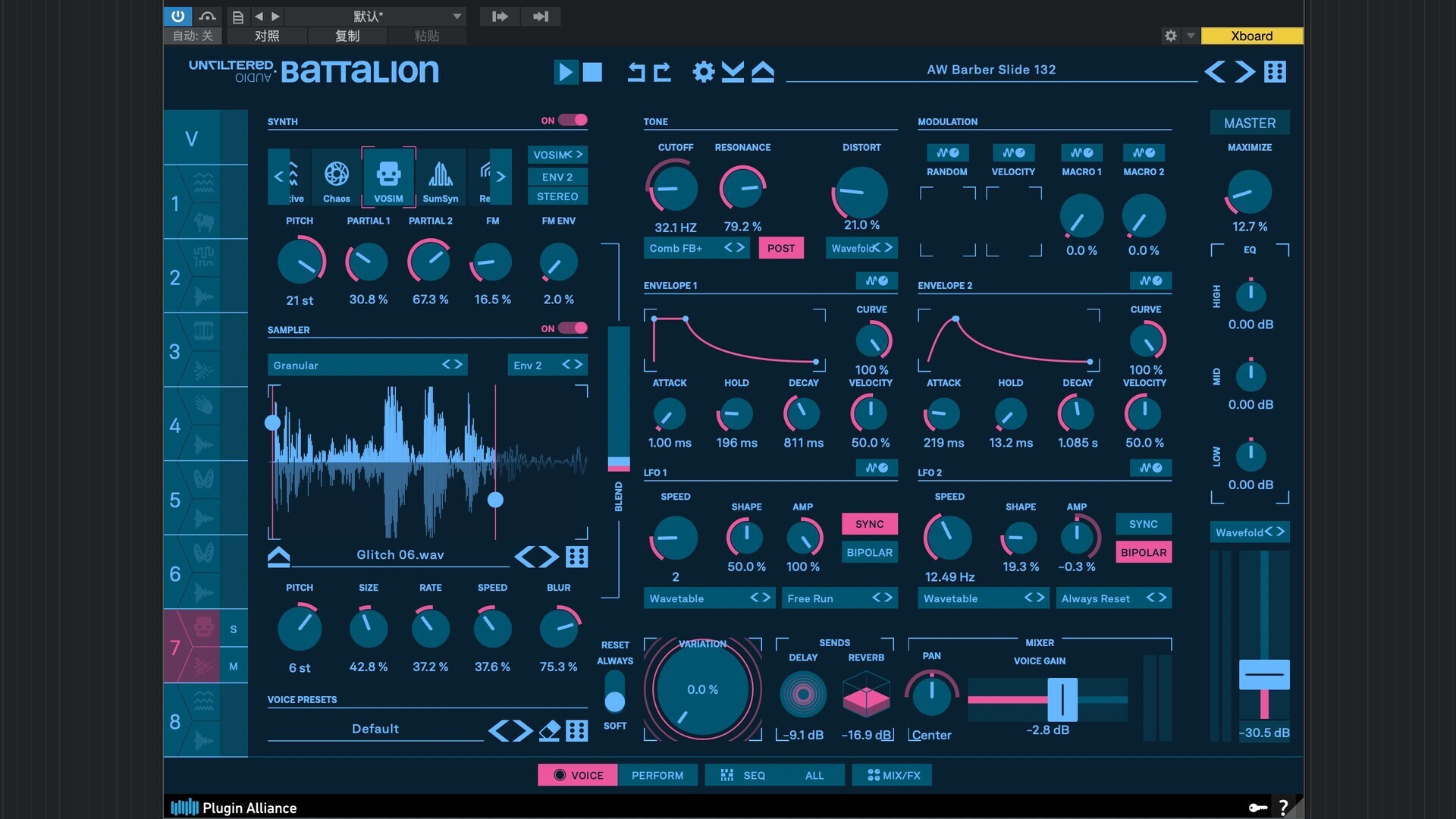1456x819 pixels.
Task: Toggle LFO 2 SYNC button
Action: (x=1143, y=524)
